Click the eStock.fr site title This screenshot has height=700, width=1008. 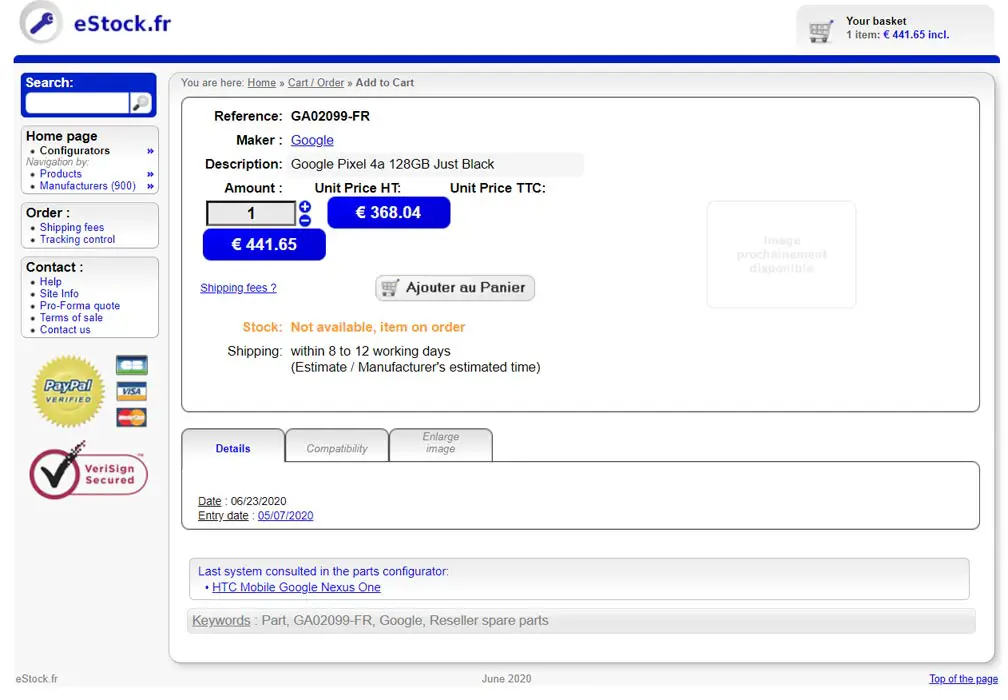point(122,24)
